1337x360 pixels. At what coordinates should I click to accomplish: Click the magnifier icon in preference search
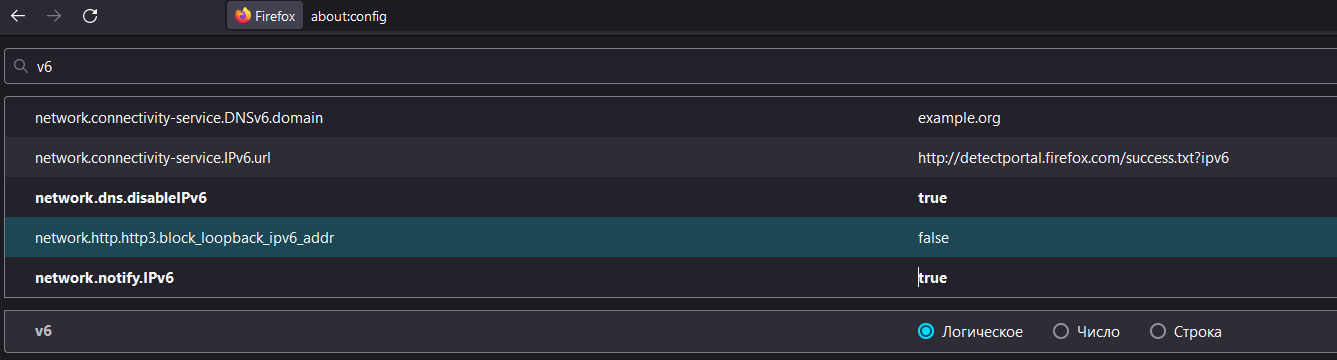point(20,67)
